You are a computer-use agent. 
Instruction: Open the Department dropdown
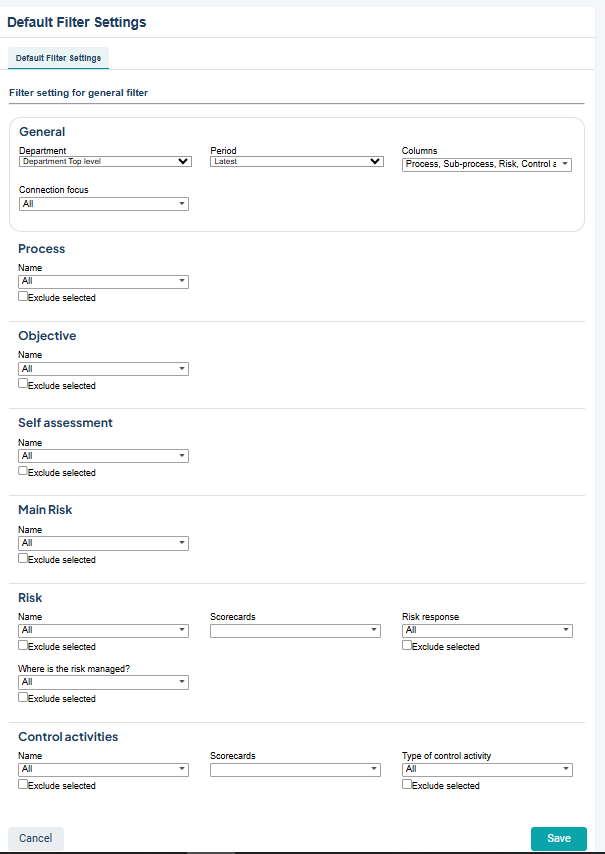105,161
